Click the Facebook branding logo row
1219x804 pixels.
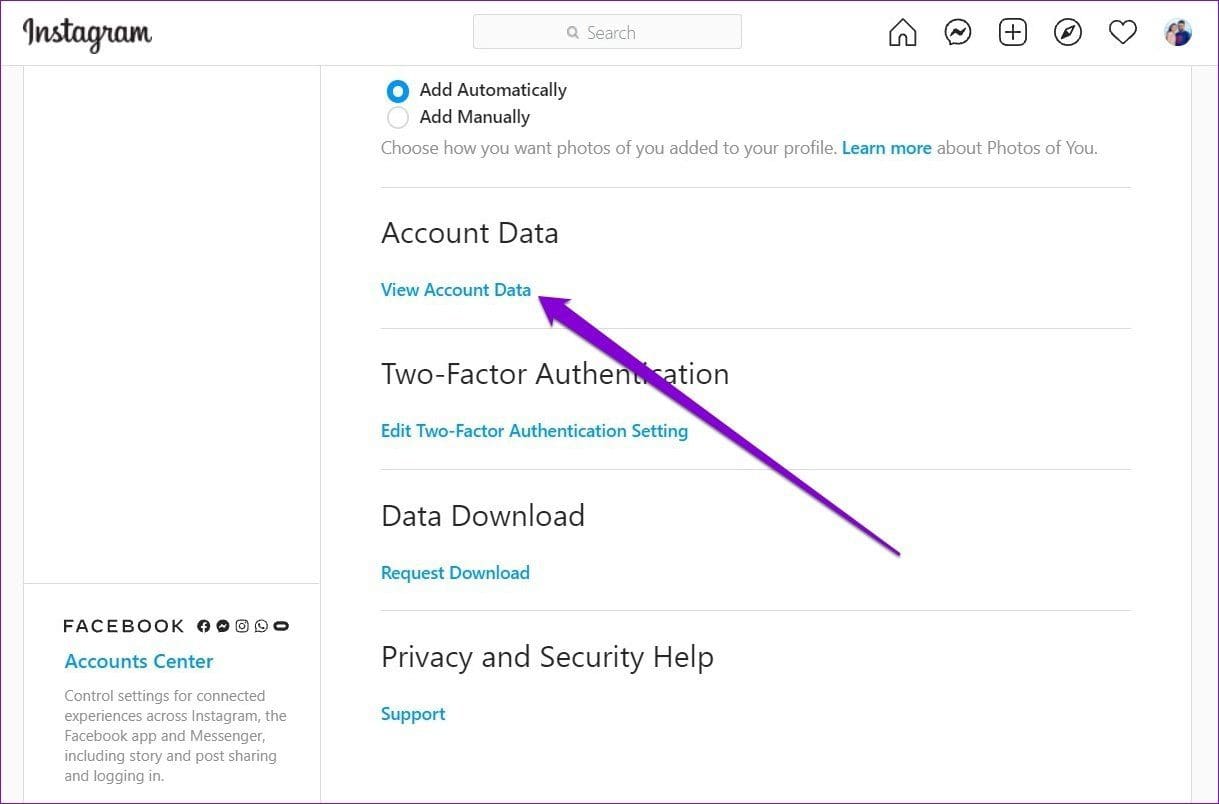click(x=176, y=626)
